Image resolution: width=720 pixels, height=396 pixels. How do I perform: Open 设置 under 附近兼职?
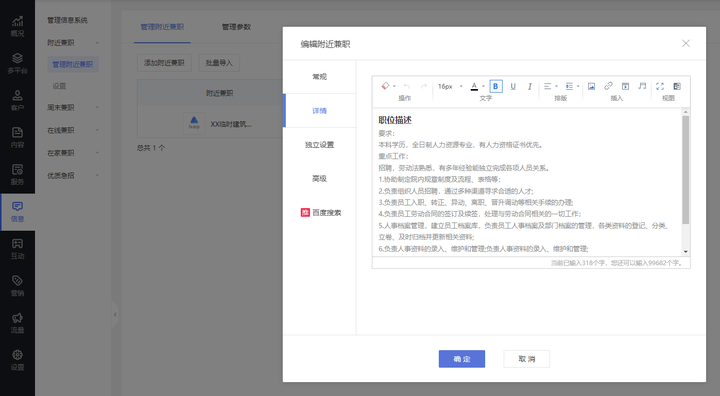point(59,86)
